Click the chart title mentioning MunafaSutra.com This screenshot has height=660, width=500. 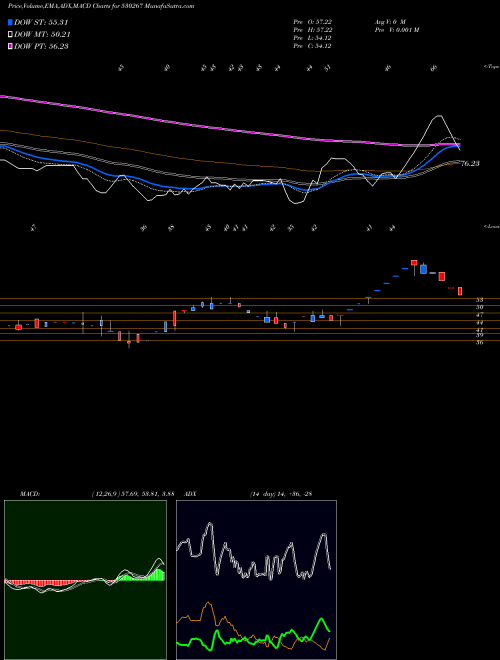[x=101, y=7]
